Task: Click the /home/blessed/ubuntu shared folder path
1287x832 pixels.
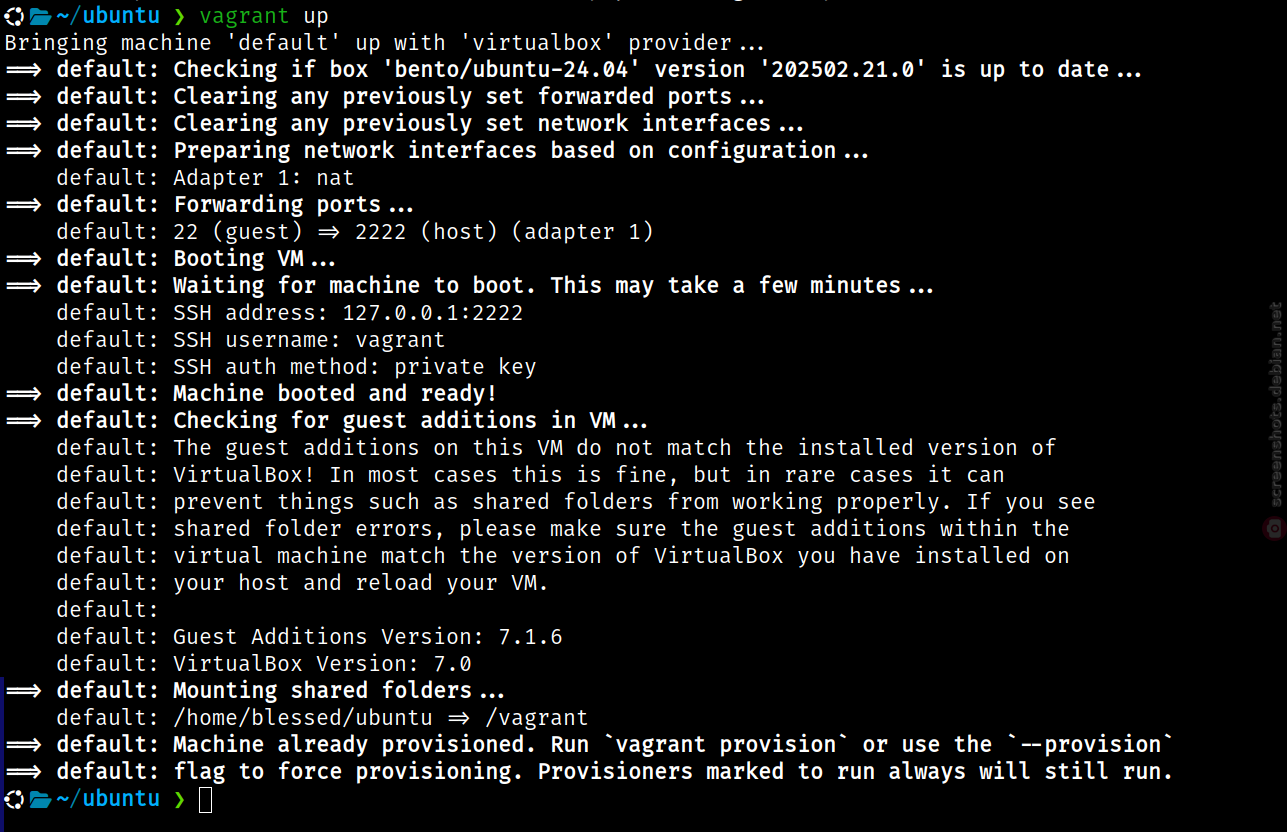Action: (303, 718)
